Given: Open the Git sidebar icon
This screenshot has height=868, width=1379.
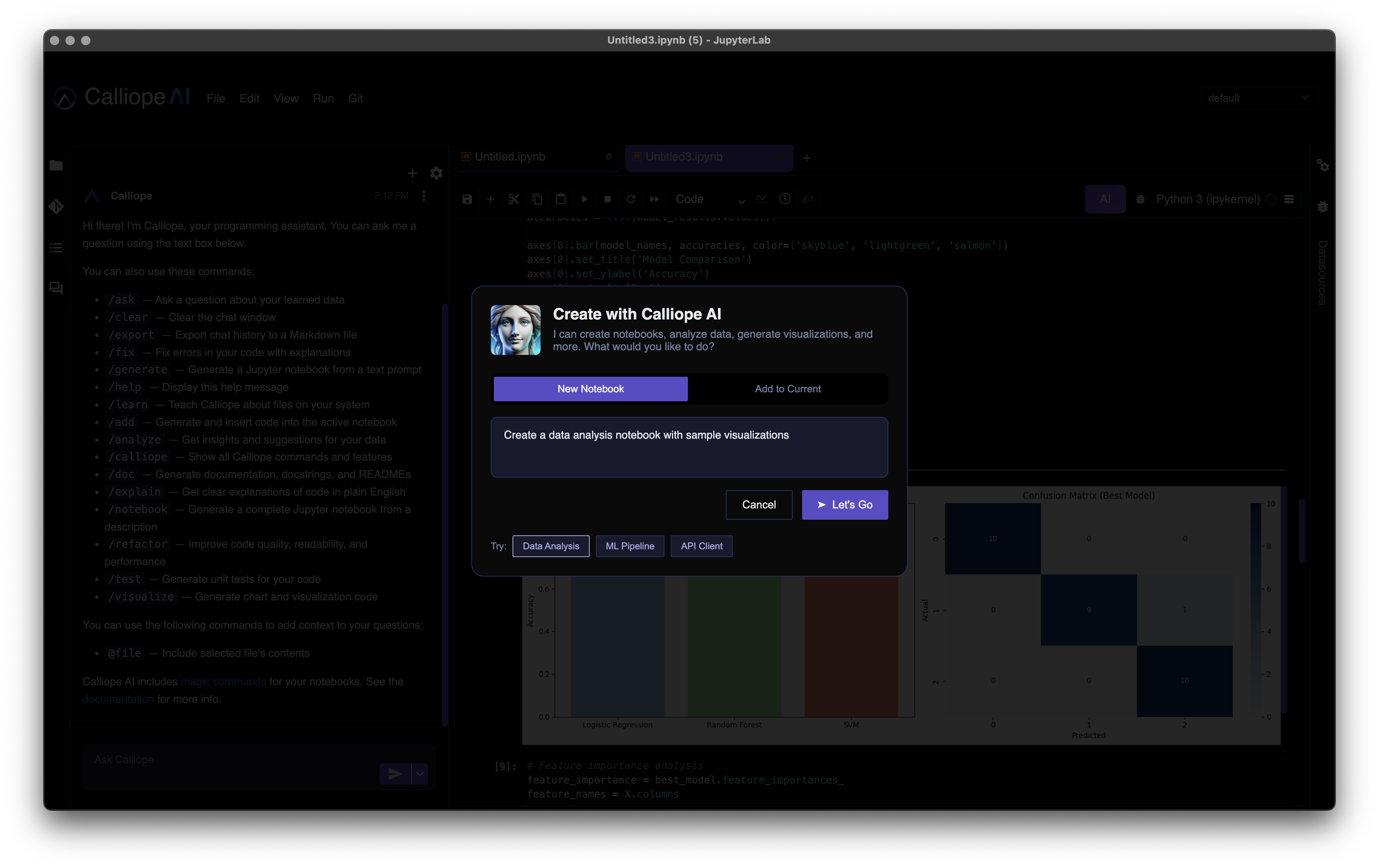Looking at the screenshot, I should 56,206.
